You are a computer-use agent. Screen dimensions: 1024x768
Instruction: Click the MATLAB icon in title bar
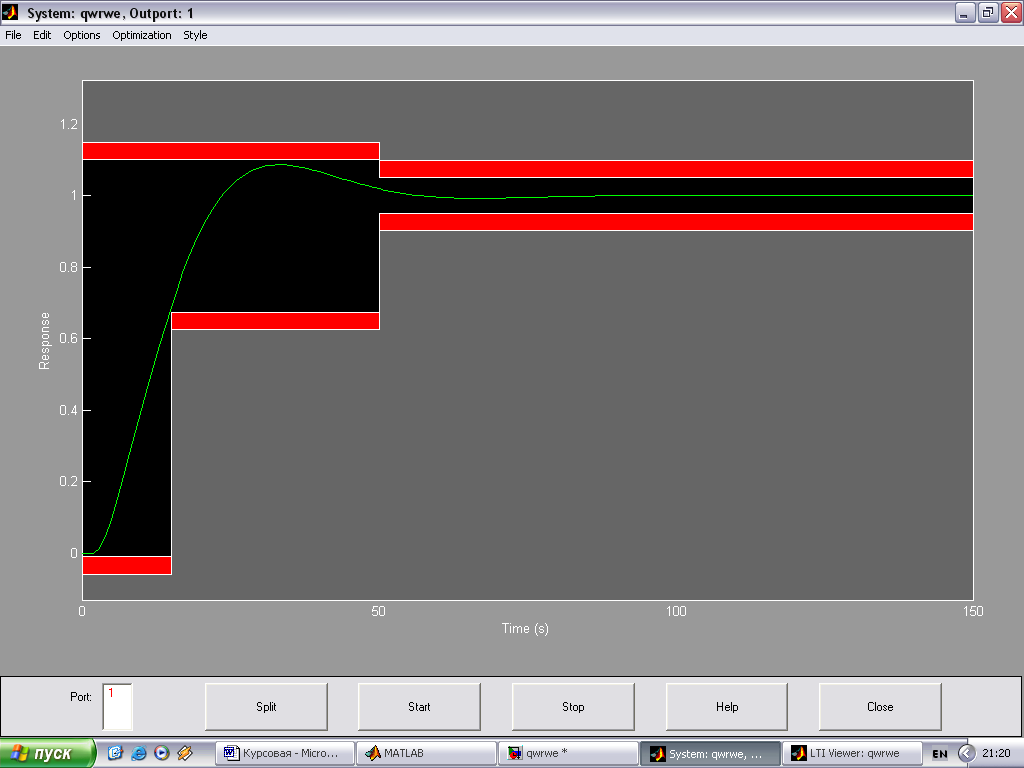[x=10, y=12]
